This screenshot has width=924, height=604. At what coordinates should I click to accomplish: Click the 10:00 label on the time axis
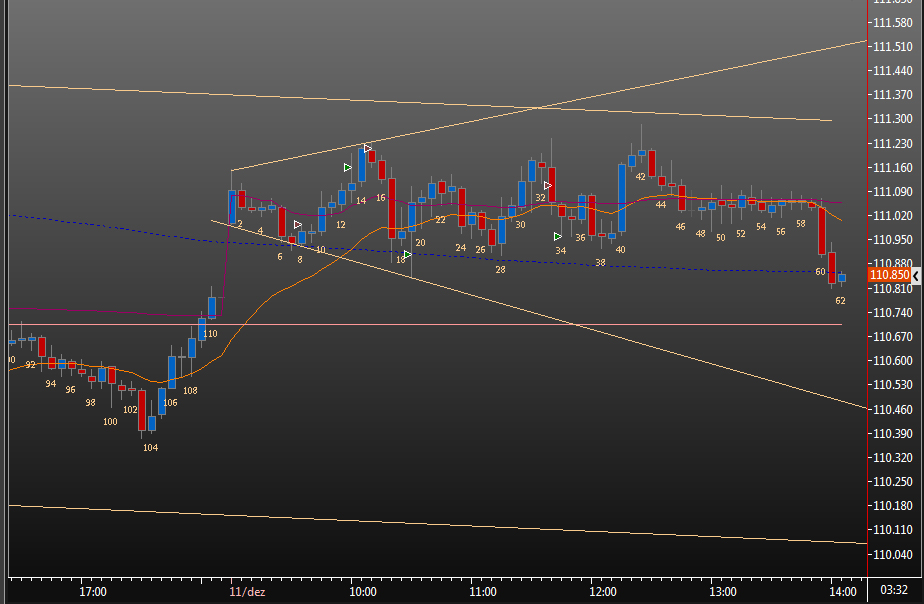pyautogui.click(x=363, y=592)
